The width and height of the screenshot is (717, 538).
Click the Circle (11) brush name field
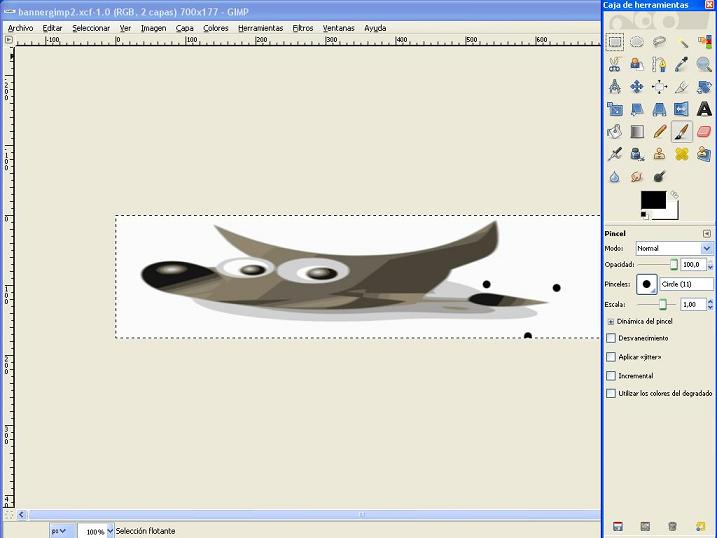click(x=686, y=284)
